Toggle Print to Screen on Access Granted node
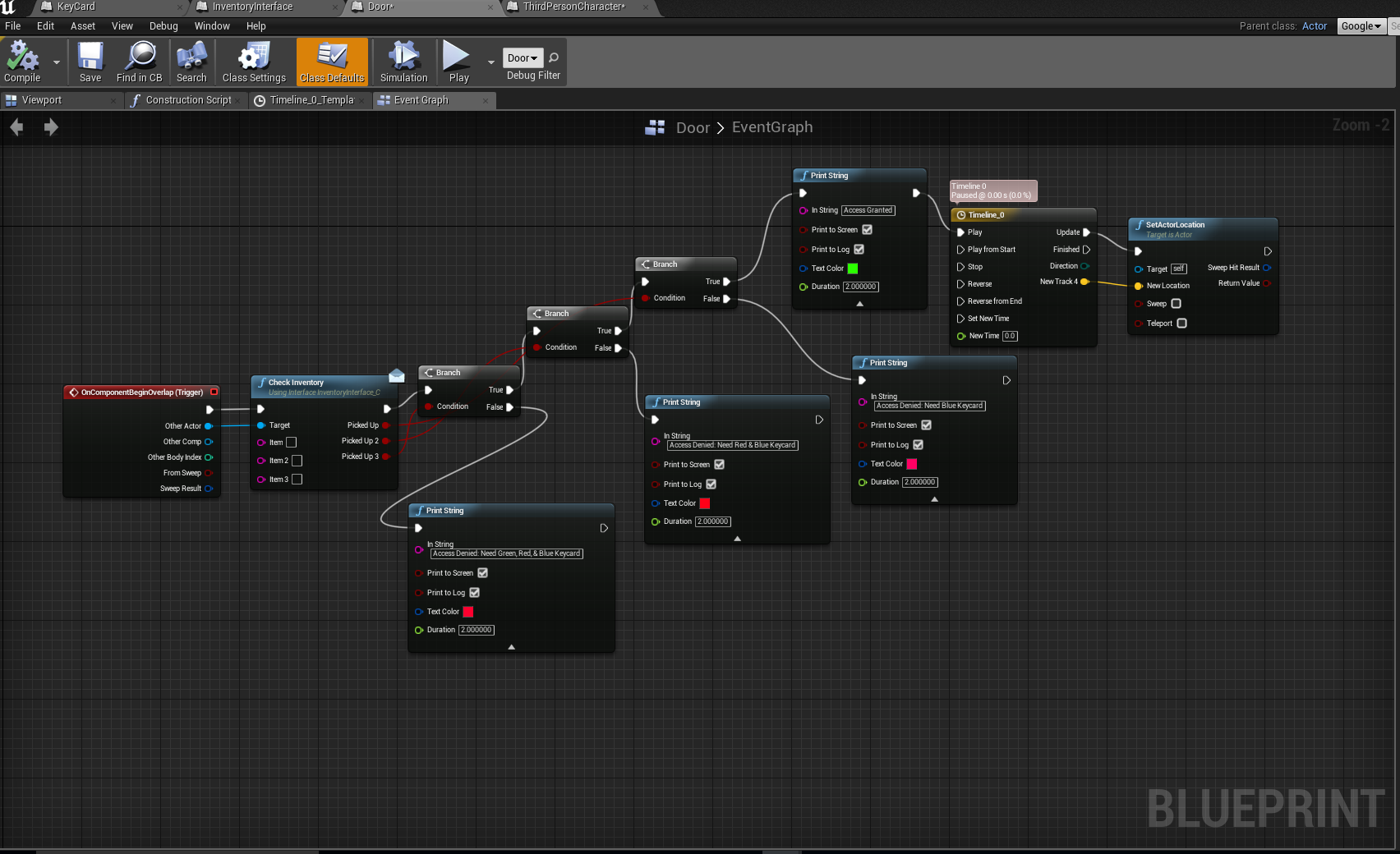The height and width of the screenshot is (854, 1400). pos(867,230)
